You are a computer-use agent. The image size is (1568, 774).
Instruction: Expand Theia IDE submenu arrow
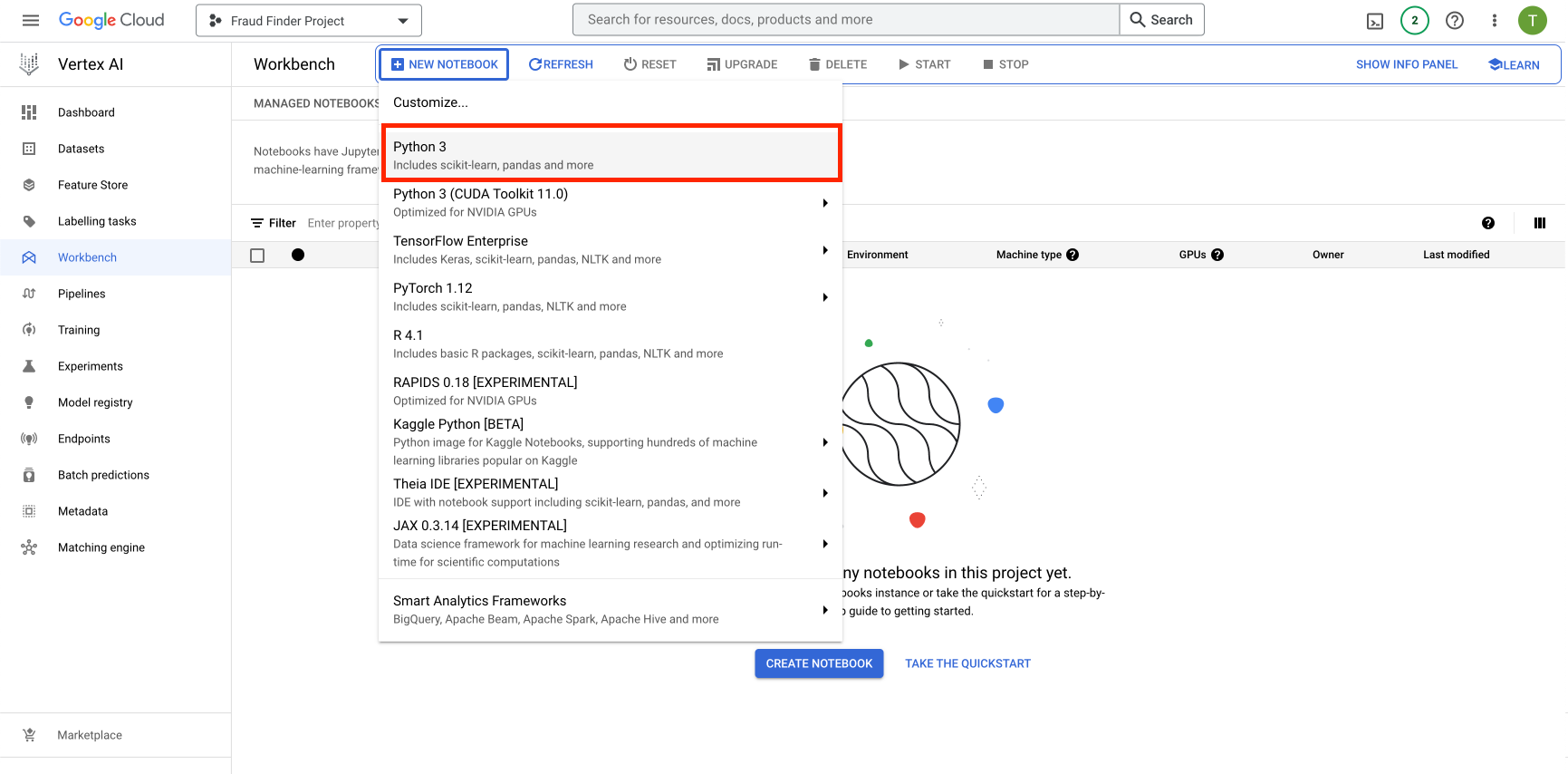point(824,493)
